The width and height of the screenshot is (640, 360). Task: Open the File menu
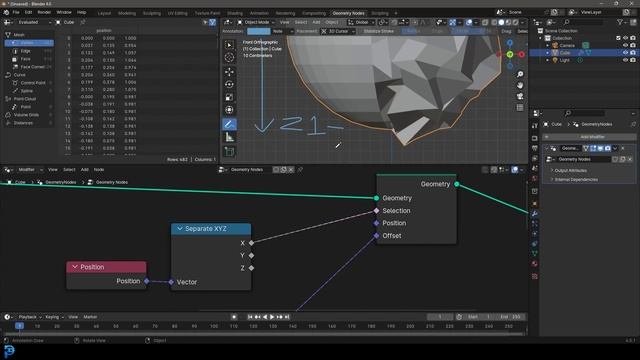[x=16, y=12]
